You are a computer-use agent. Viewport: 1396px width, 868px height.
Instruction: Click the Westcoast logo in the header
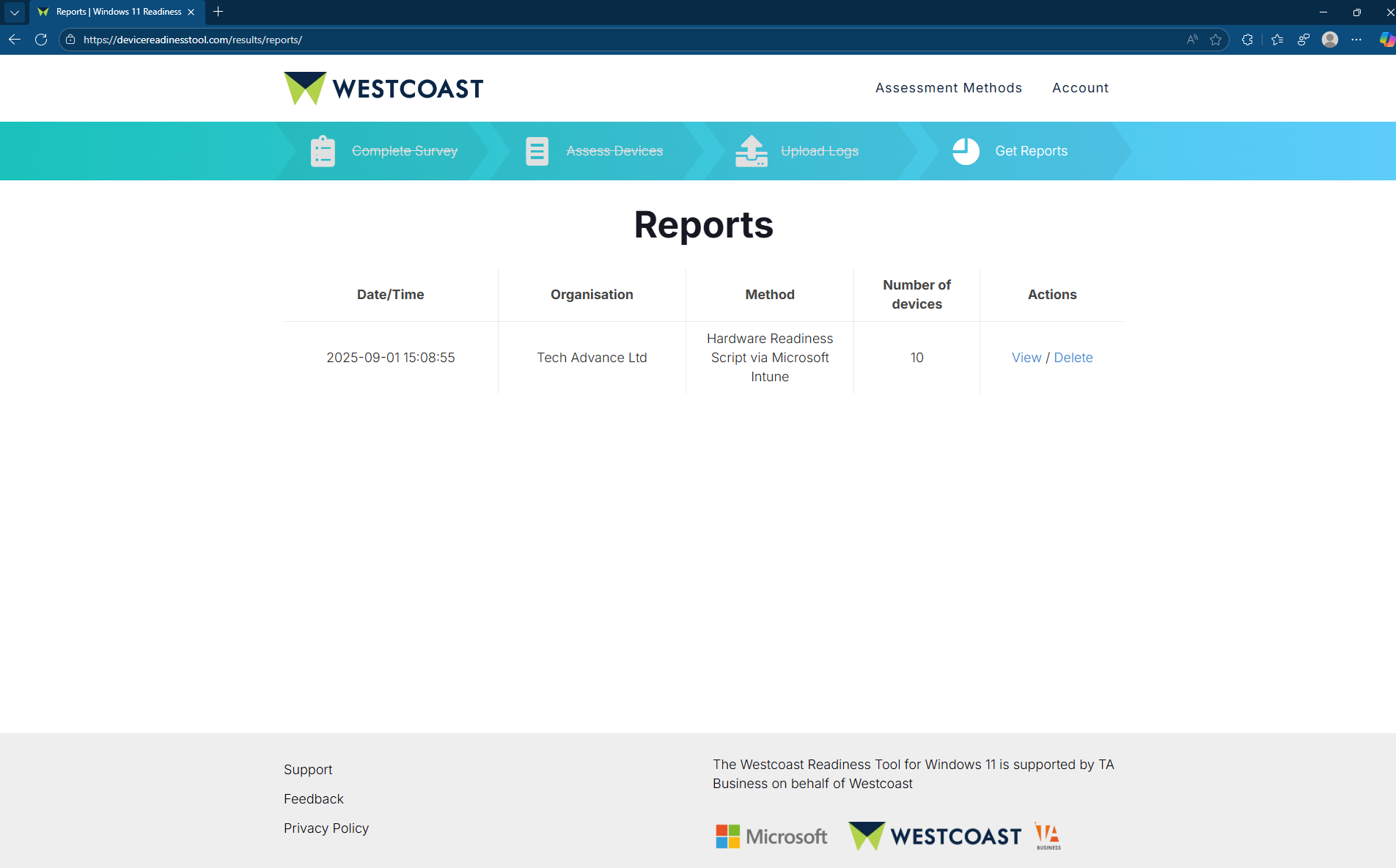click(383, 87)
